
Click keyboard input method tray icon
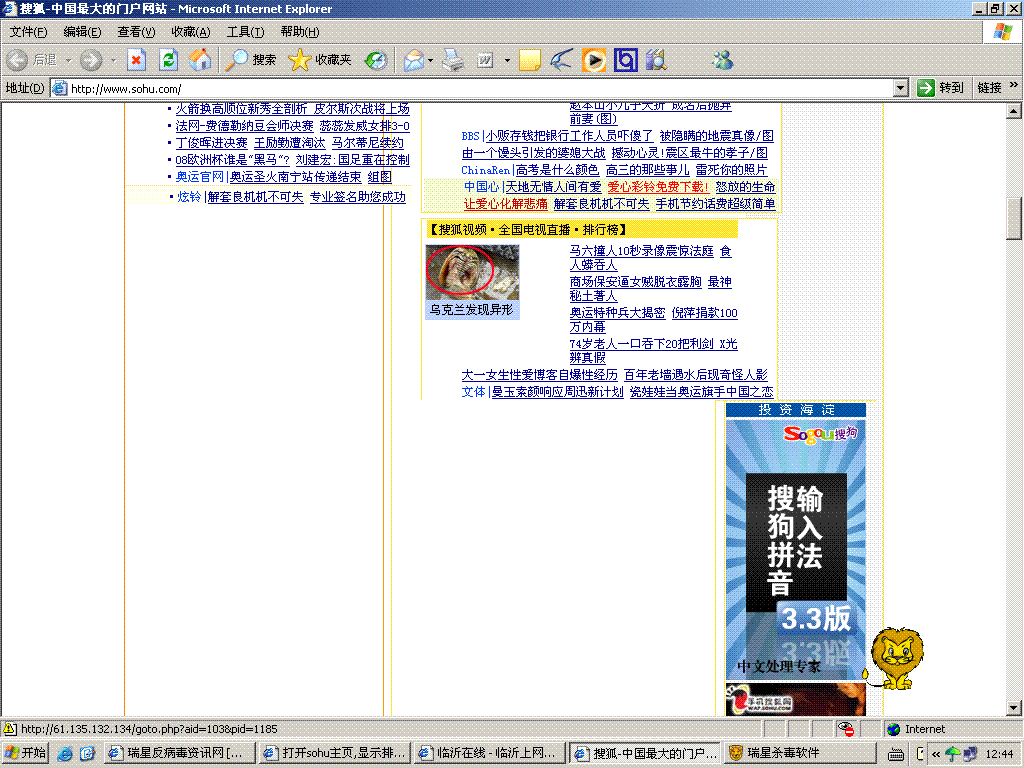point(896,754)
